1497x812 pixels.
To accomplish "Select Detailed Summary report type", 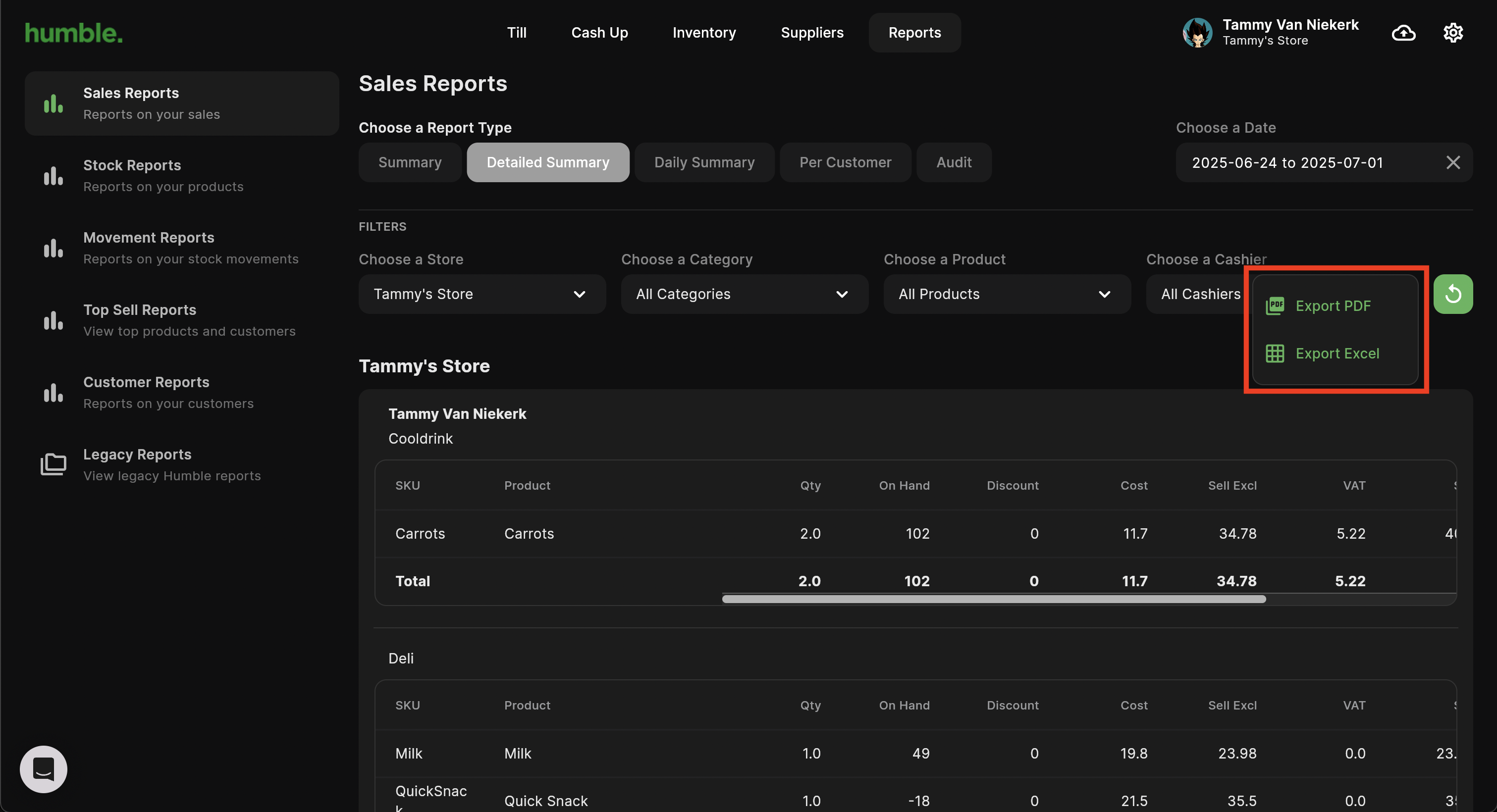I will point(548,162).
